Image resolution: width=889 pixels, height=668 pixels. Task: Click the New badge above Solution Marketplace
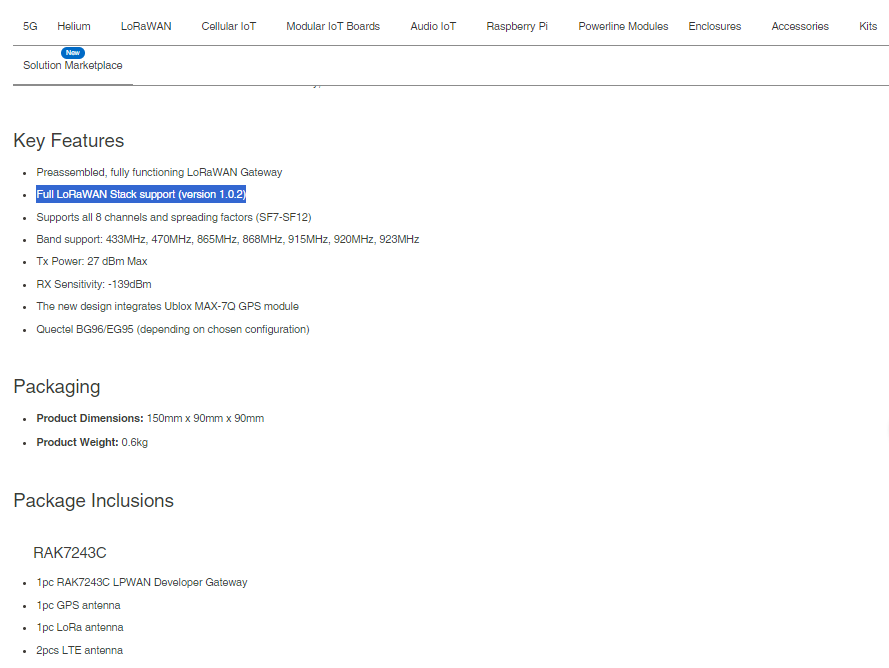pos(73,53)
